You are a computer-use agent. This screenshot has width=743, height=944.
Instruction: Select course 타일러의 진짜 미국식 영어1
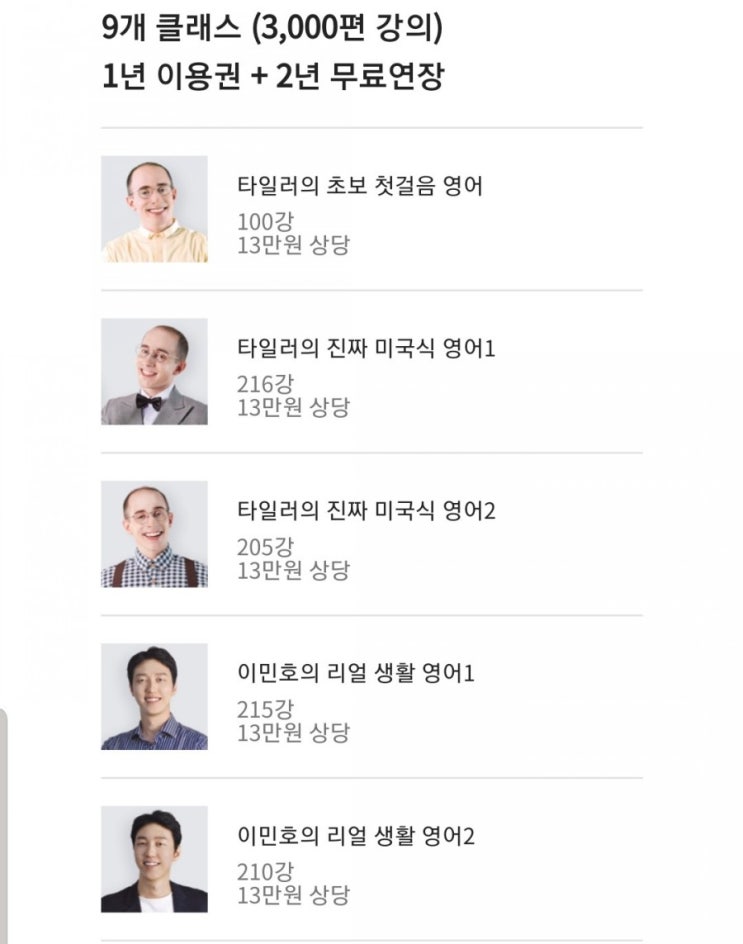click(x=366, y=348)
